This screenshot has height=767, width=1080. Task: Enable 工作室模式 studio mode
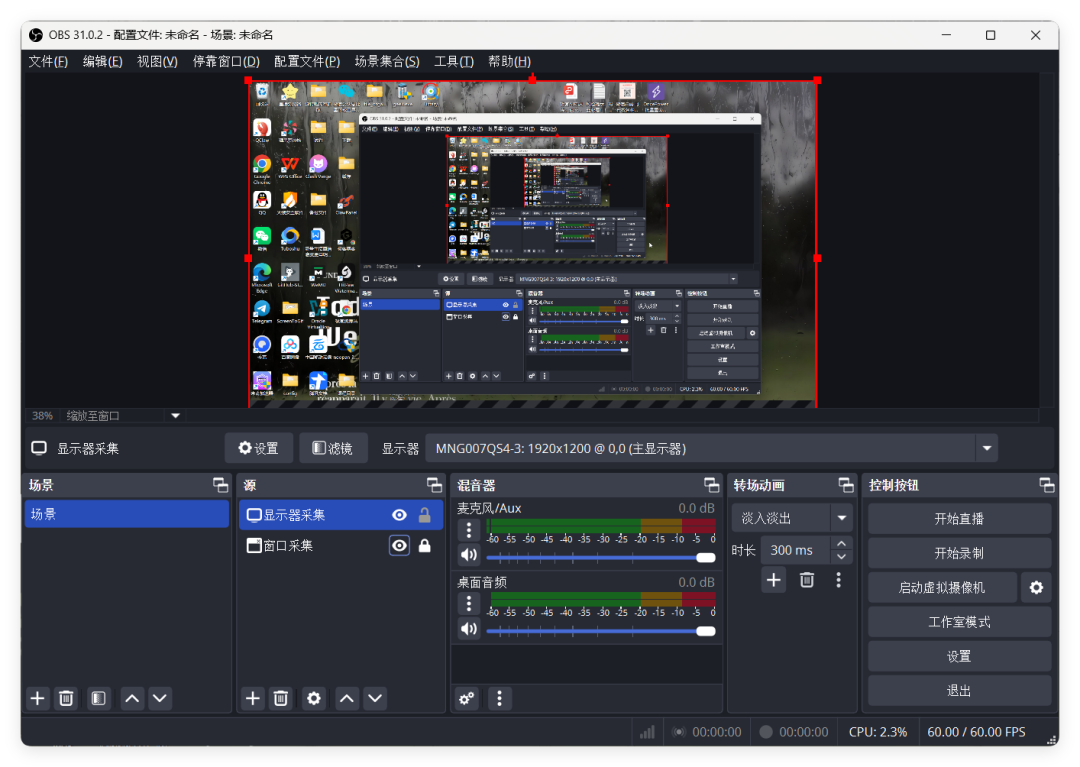[x=959, y=622]
